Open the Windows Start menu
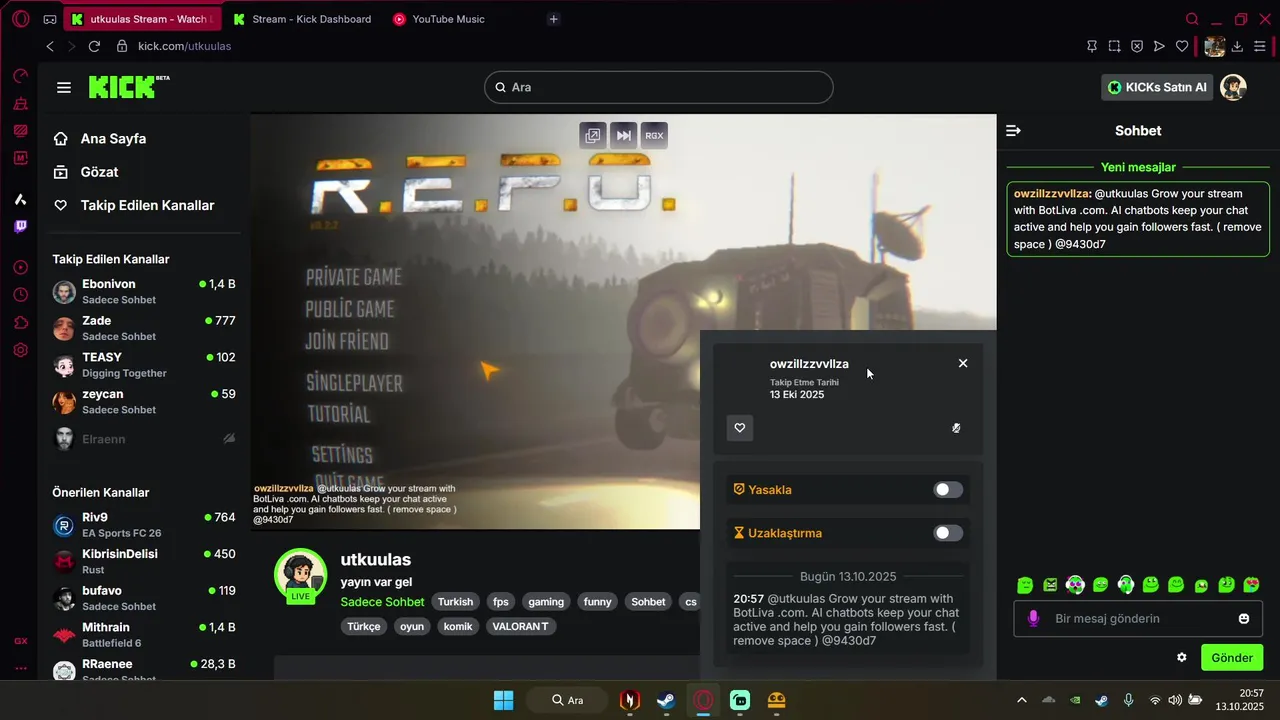 [x=503, y=700]
